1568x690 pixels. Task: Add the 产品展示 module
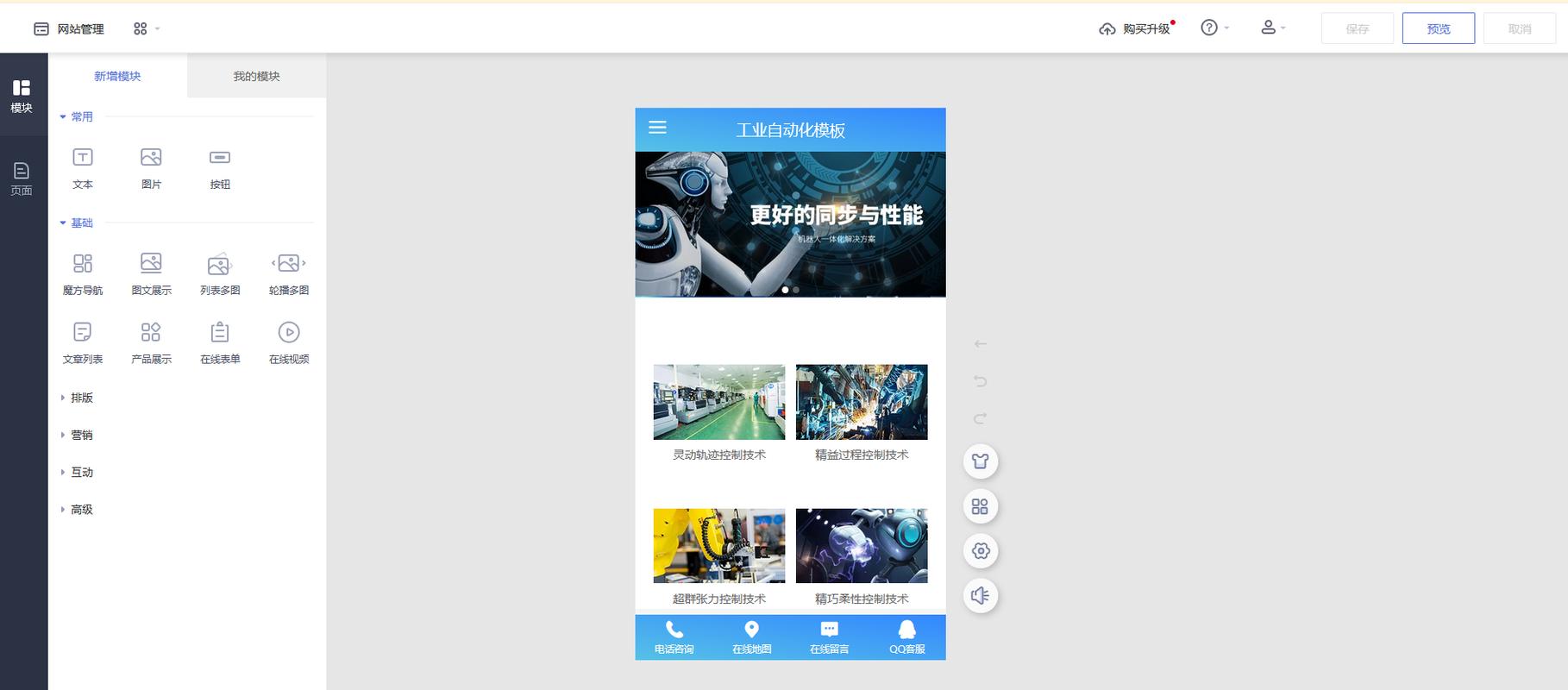151,343
